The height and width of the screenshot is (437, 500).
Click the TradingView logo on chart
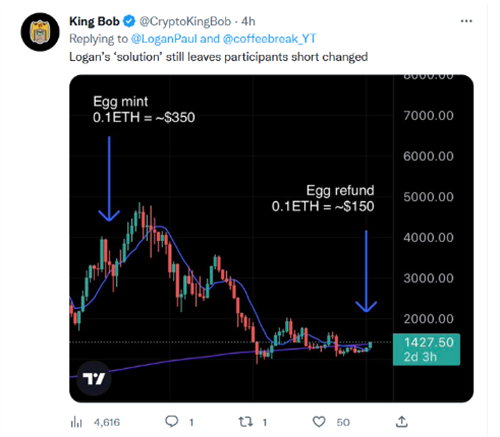(x=94, y=379)
